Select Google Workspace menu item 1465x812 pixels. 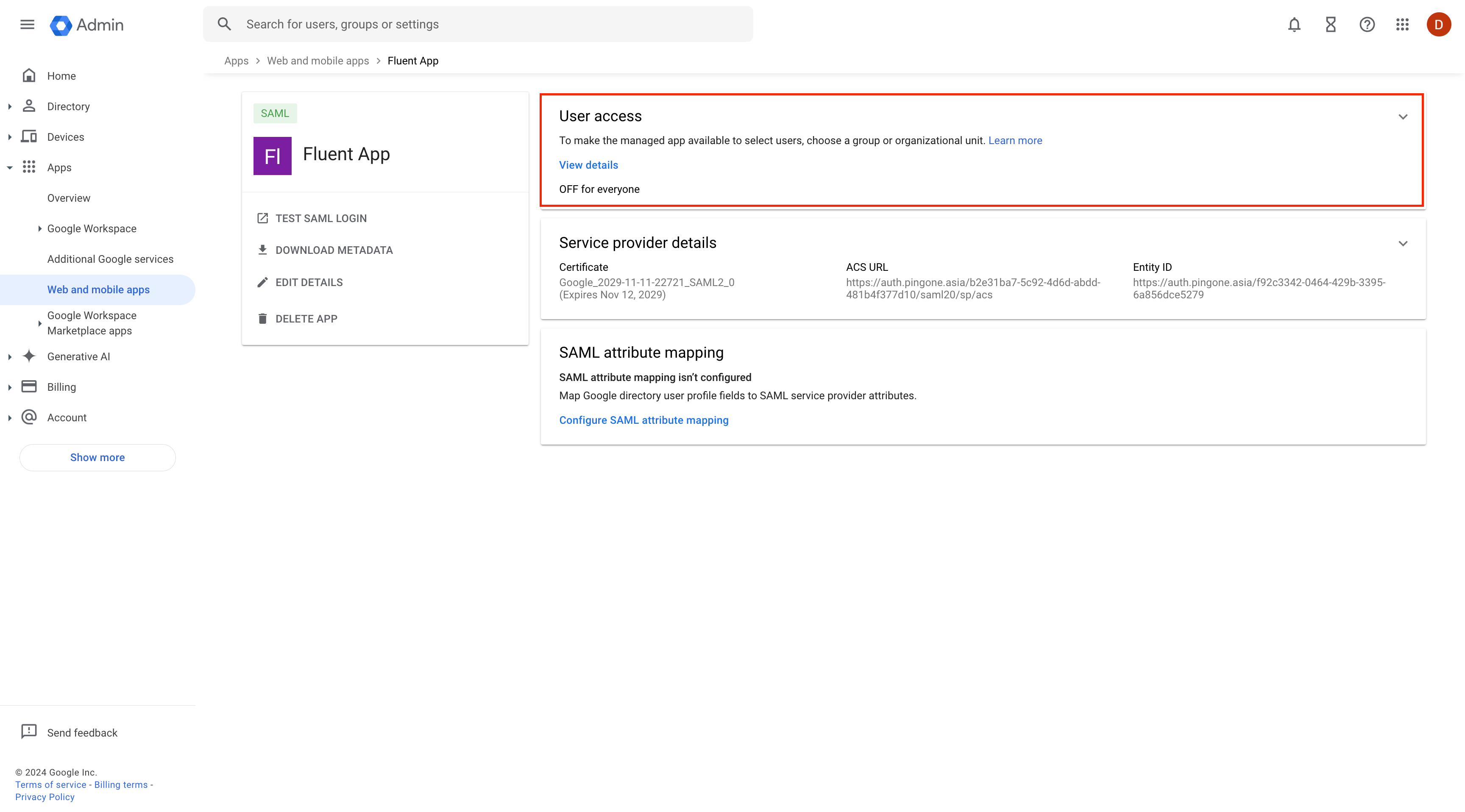click(x=91, y=228)
